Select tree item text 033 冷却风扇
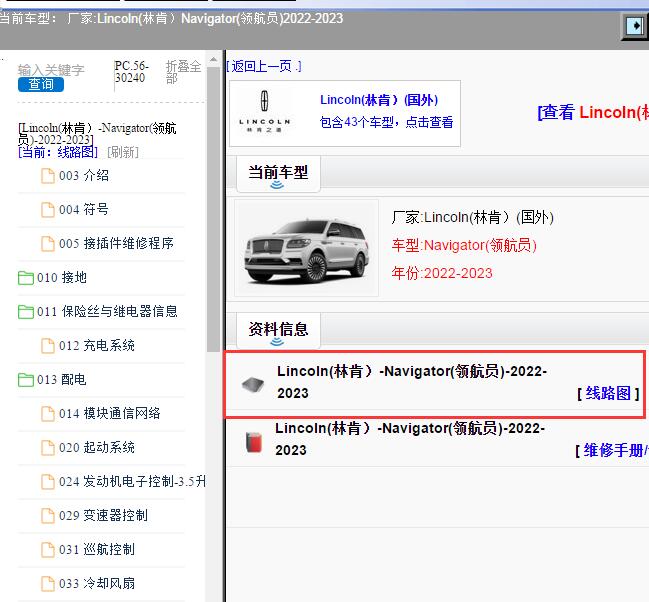This screenshot has width=649, height=602. click(97, 583)
